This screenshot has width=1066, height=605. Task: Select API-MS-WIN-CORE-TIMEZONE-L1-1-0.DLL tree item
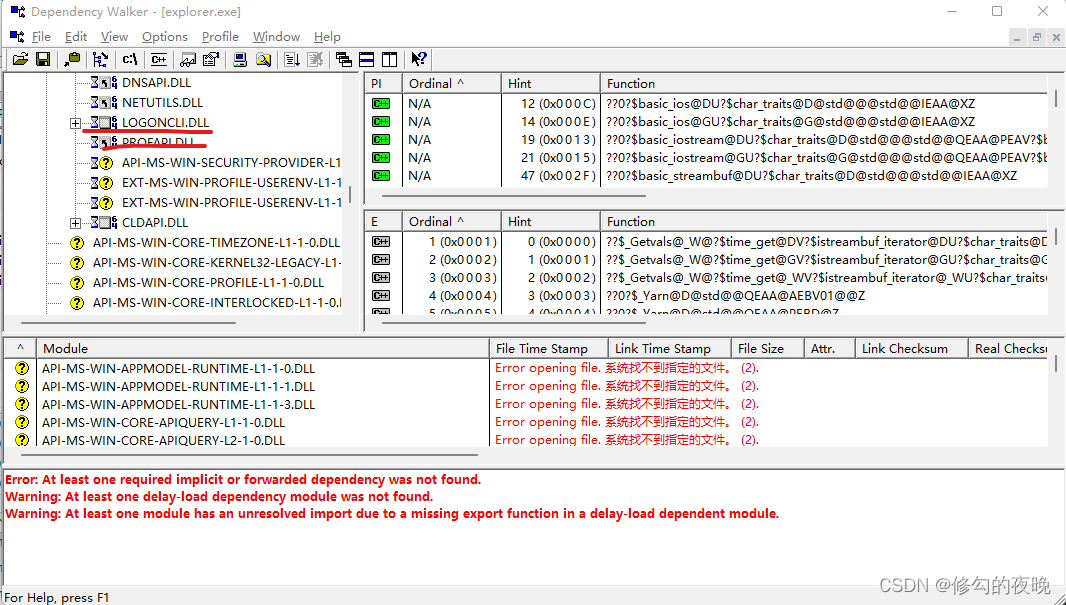point(216,243)
